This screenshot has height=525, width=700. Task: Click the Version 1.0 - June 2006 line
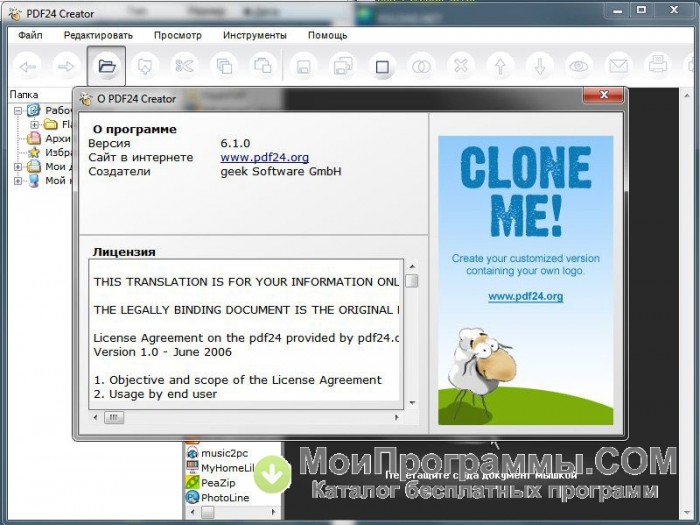coord(162,352)
